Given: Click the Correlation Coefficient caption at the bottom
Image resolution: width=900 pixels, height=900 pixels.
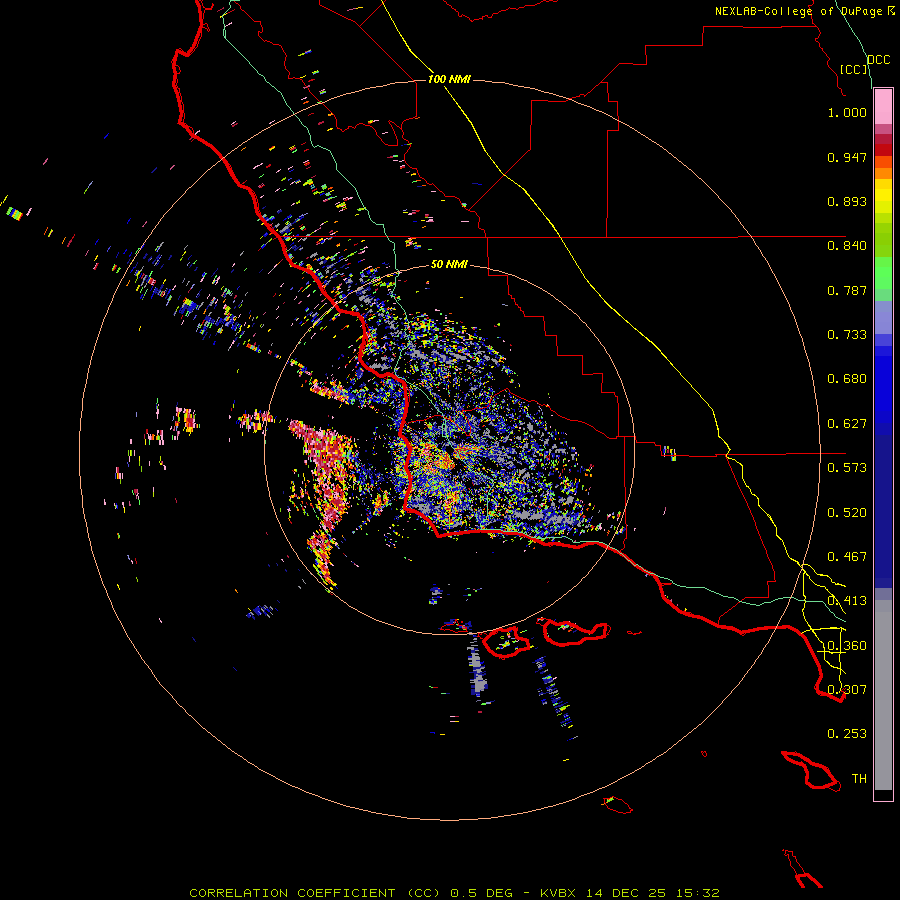Looking at the screenshot, I should [455, 893].
